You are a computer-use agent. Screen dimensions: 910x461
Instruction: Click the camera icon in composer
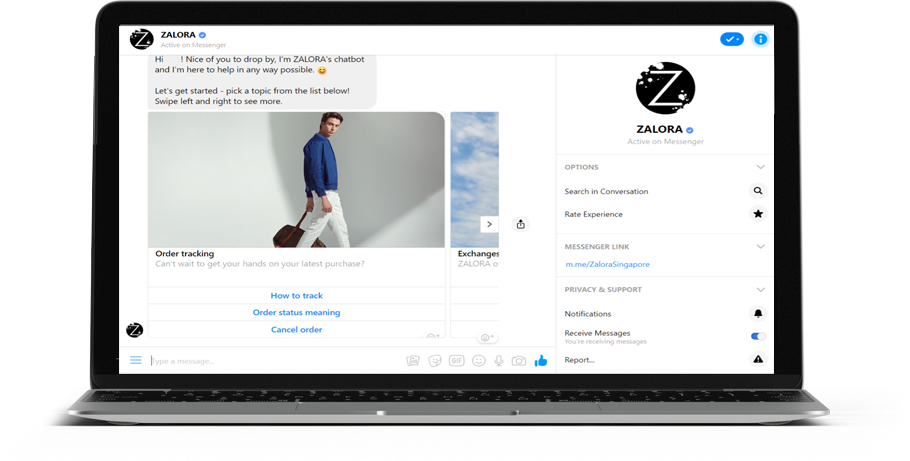point(518,361)
